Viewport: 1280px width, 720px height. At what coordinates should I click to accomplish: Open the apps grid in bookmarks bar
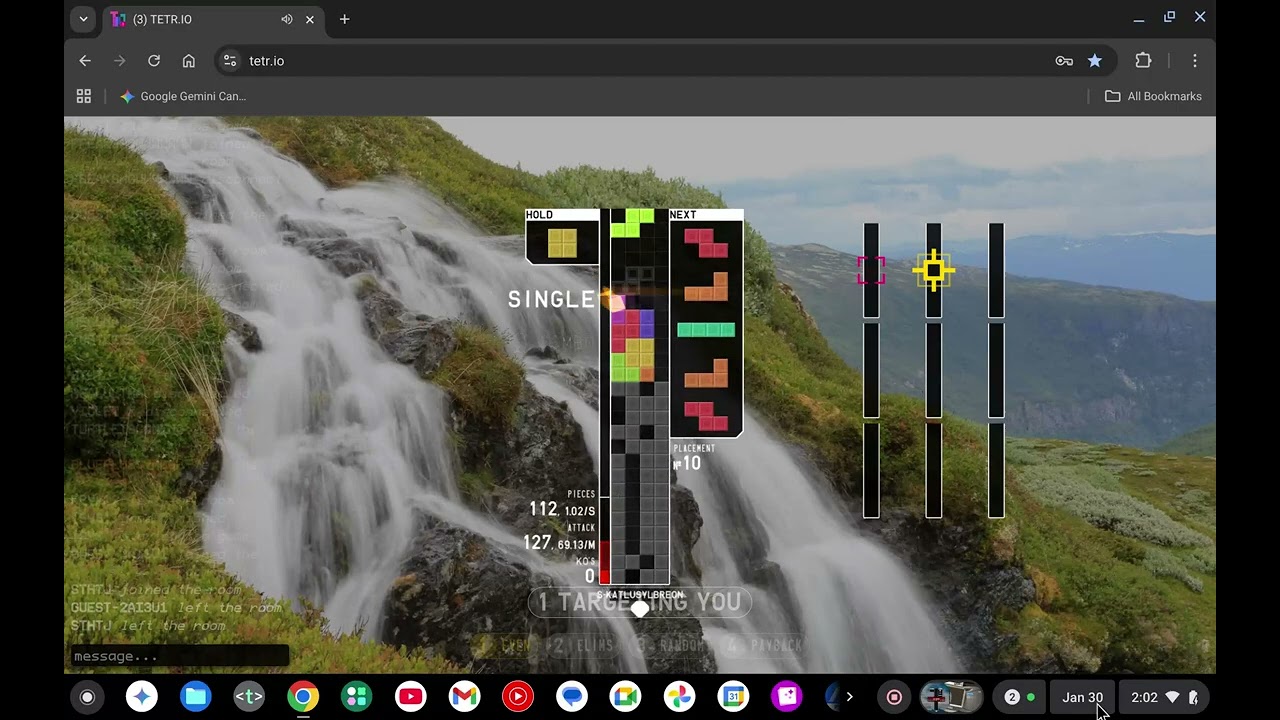pyautogui.click(x=84, y=96)
